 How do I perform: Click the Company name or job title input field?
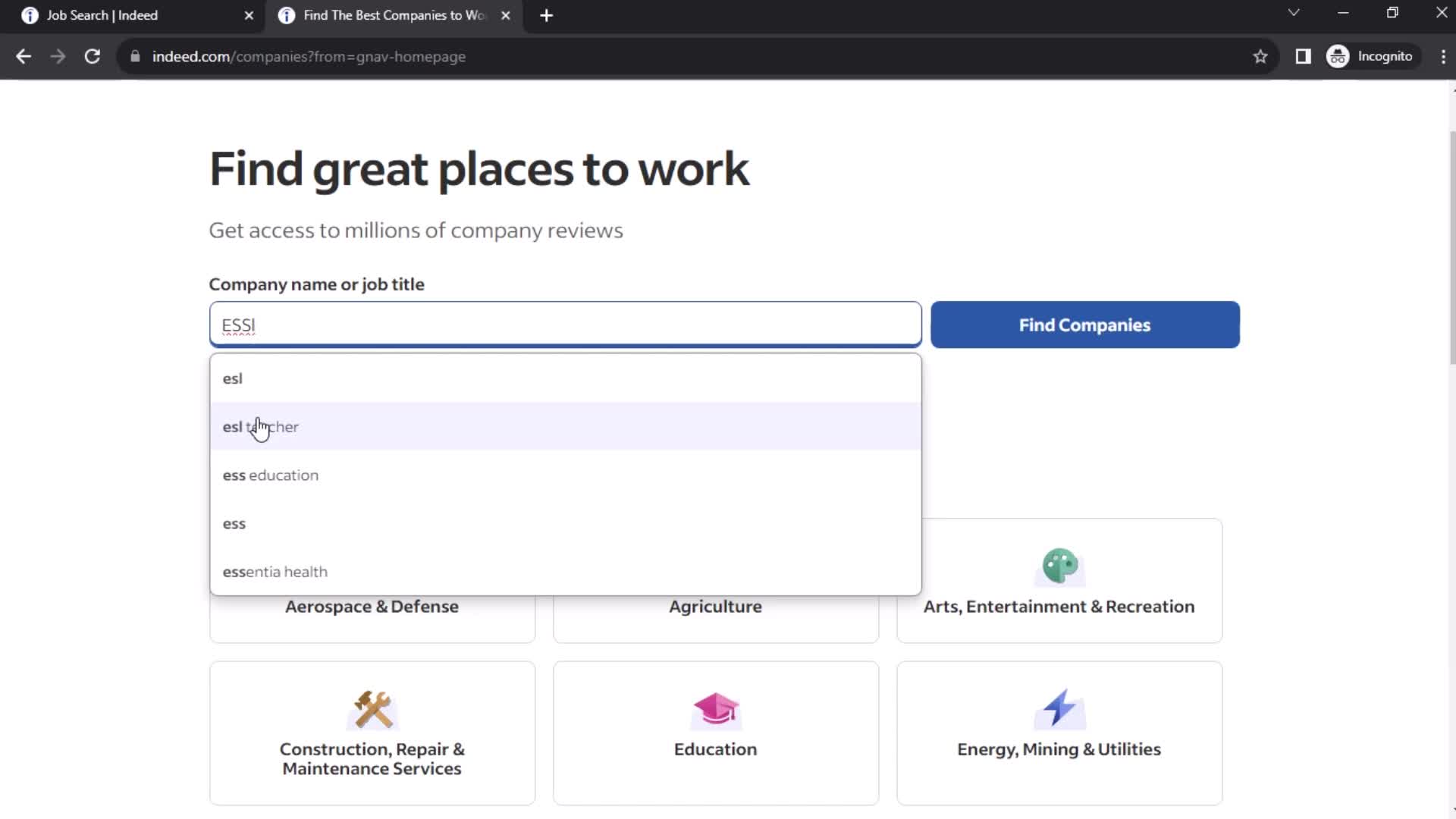coord(565,325)
